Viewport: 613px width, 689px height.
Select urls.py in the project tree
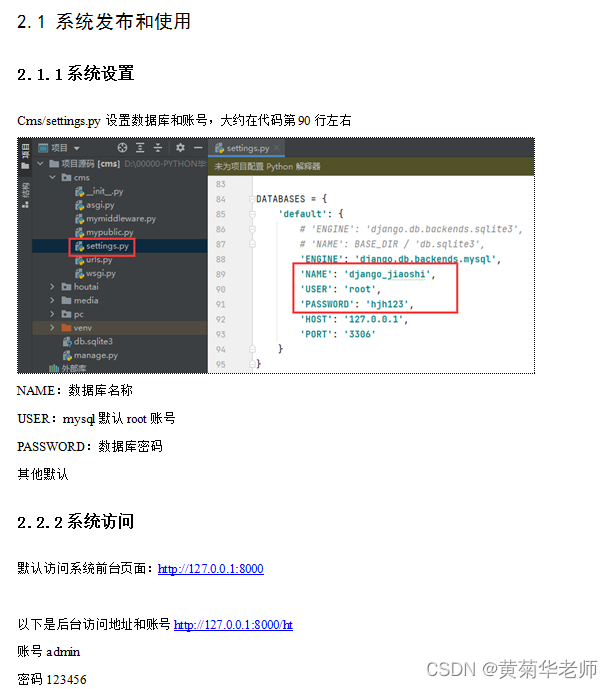(x=99, y=259)
